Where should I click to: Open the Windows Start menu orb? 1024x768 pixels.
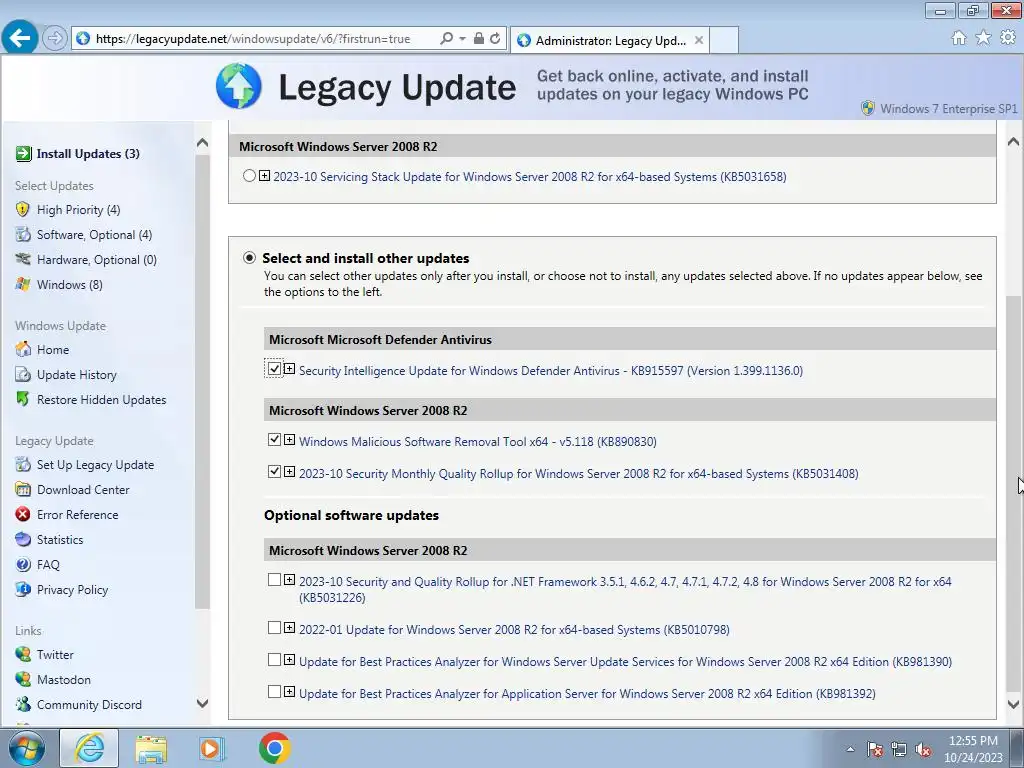(26, 749)
